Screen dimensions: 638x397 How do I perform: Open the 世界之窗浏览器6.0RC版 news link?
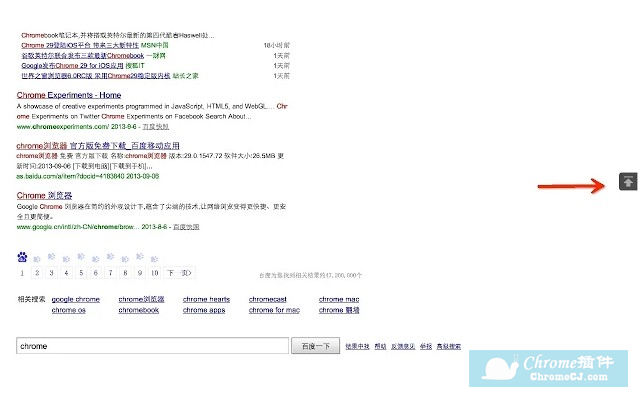96,76
